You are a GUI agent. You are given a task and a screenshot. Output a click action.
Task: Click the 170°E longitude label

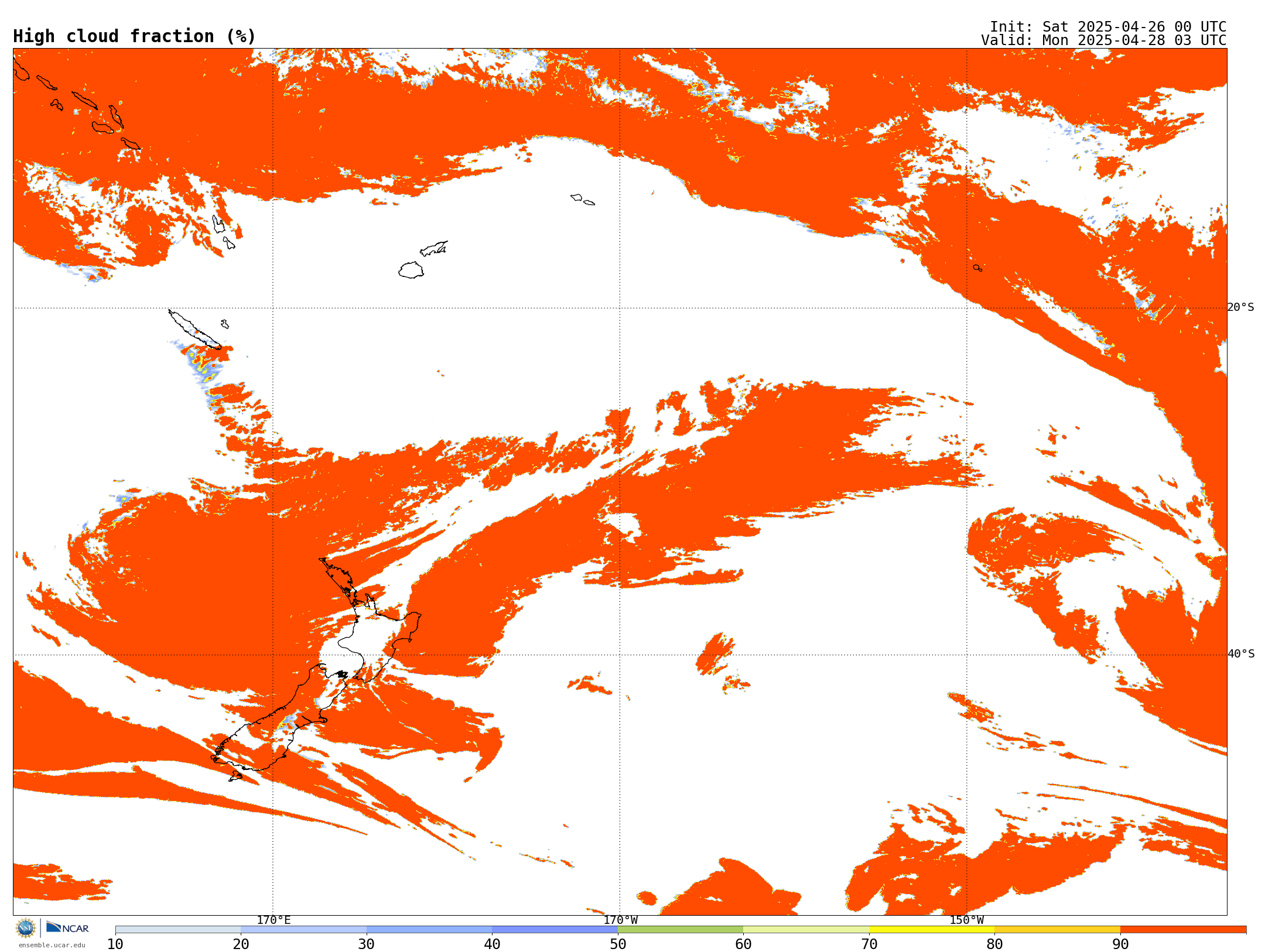click(273, 920)
